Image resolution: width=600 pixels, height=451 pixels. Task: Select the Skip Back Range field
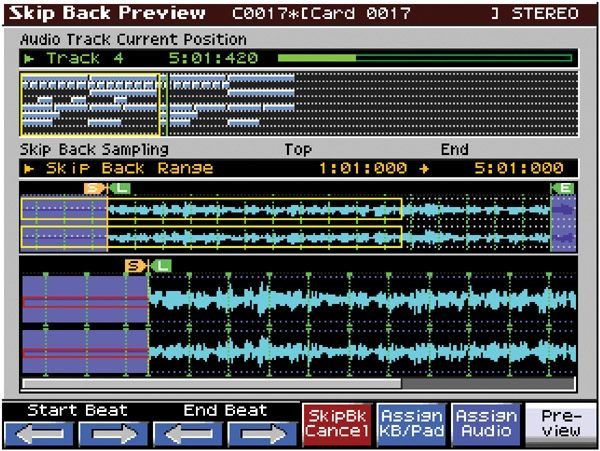tap(129, 168)
